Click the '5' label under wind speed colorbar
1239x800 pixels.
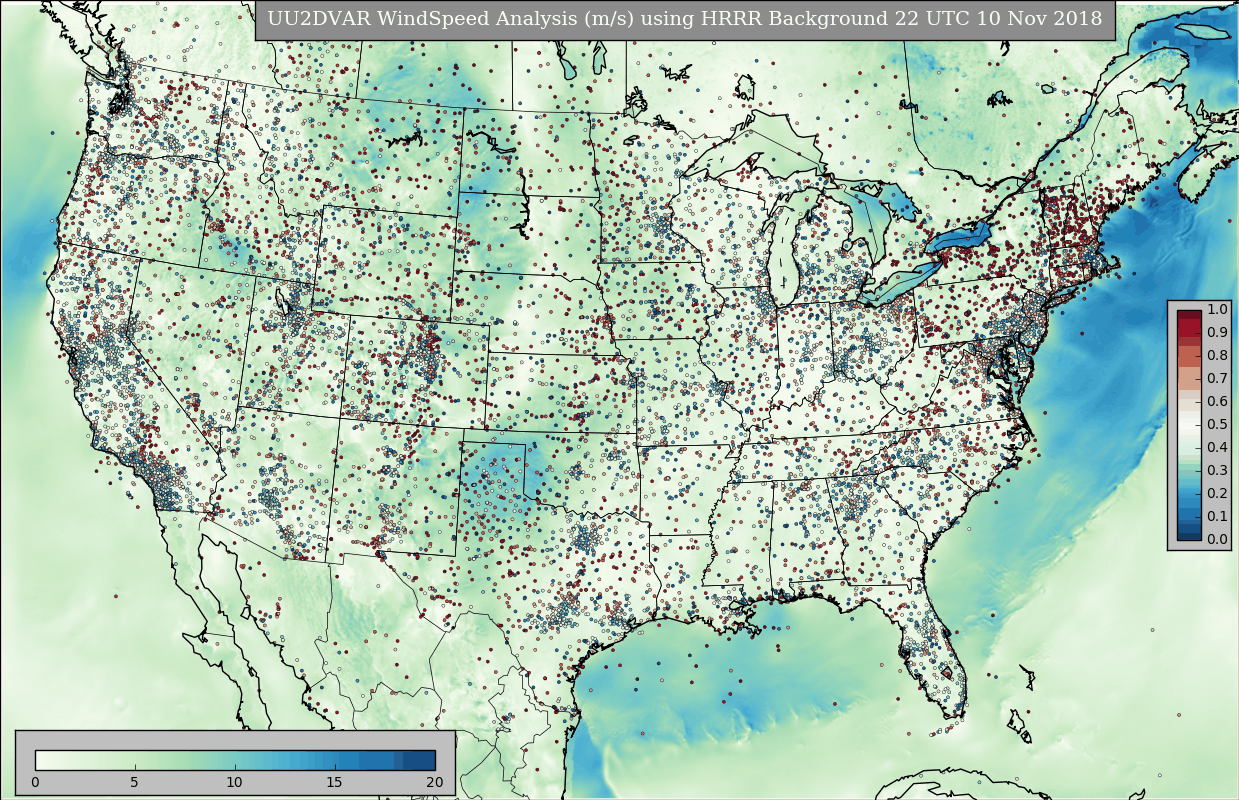tap(135, 782)
